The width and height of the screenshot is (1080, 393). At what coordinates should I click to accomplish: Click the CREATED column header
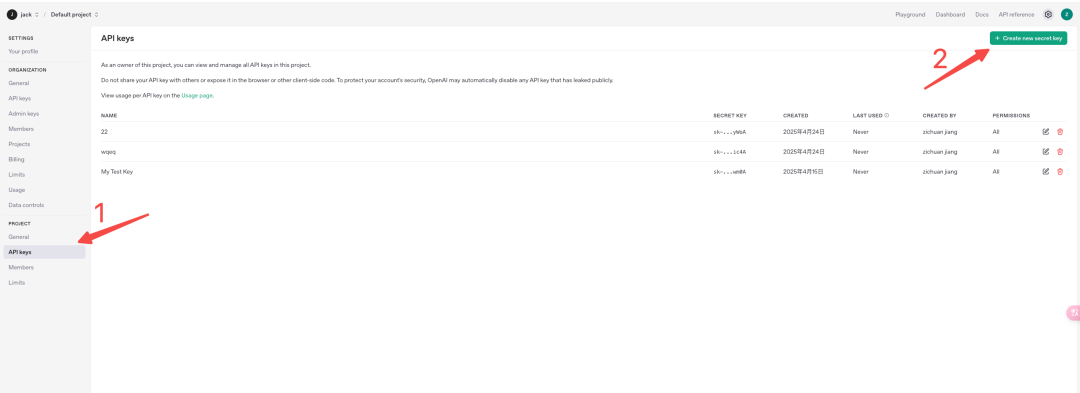coord(796,116)
